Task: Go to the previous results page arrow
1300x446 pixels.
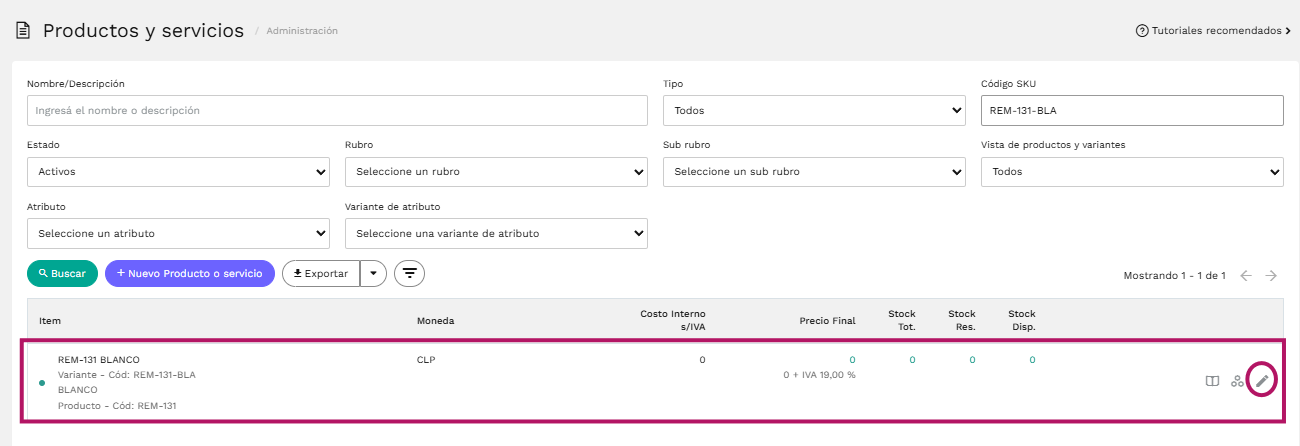Action: tap(1246, 276)
